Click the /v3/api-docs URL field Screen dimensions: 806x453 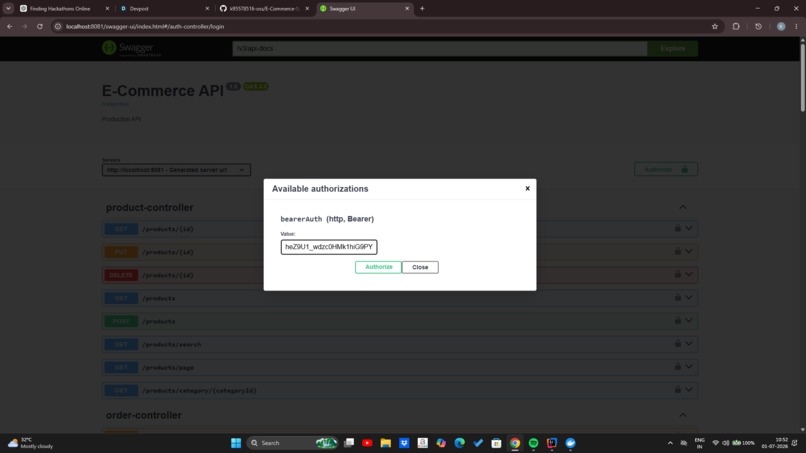tap(439, 48)
